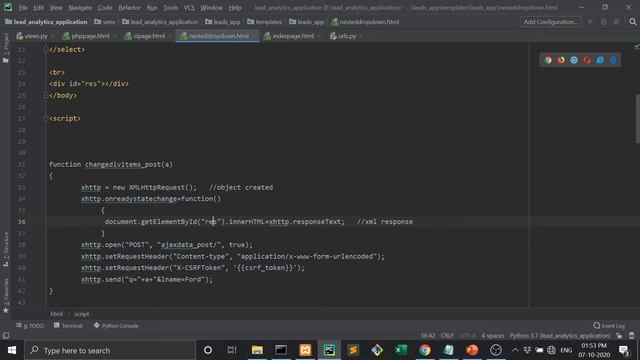Open the Project tool window sidebar
The height and width of the screenshot is (360, 640).
(6, 48)
